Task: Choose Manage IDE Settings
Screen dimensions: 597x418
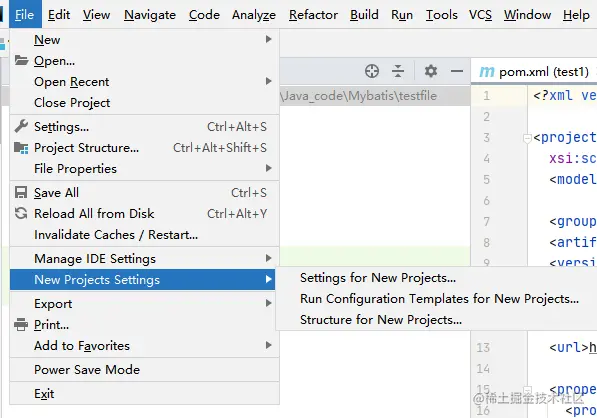Action: coord(144,258)
